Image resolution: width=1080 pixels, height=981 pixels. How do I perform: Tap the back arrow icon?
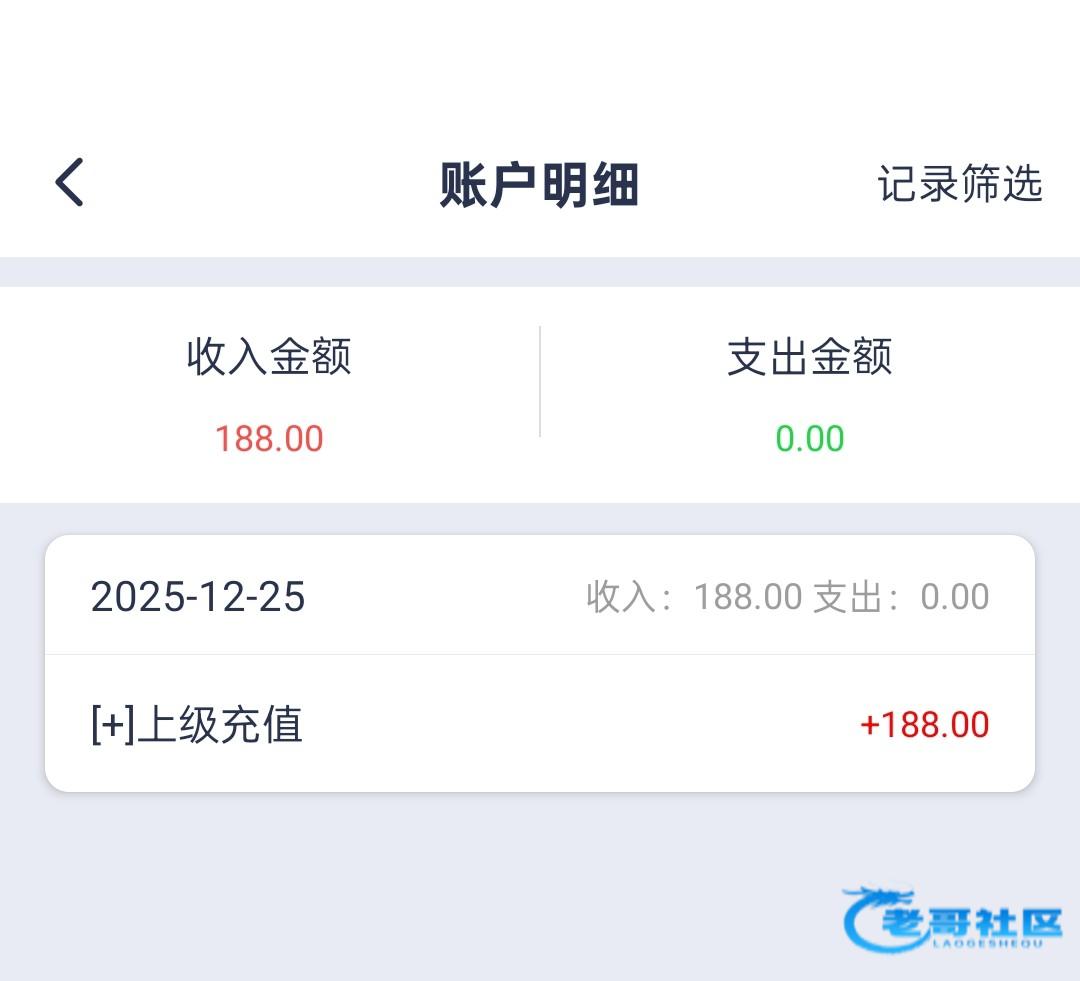tap(69, 183)
